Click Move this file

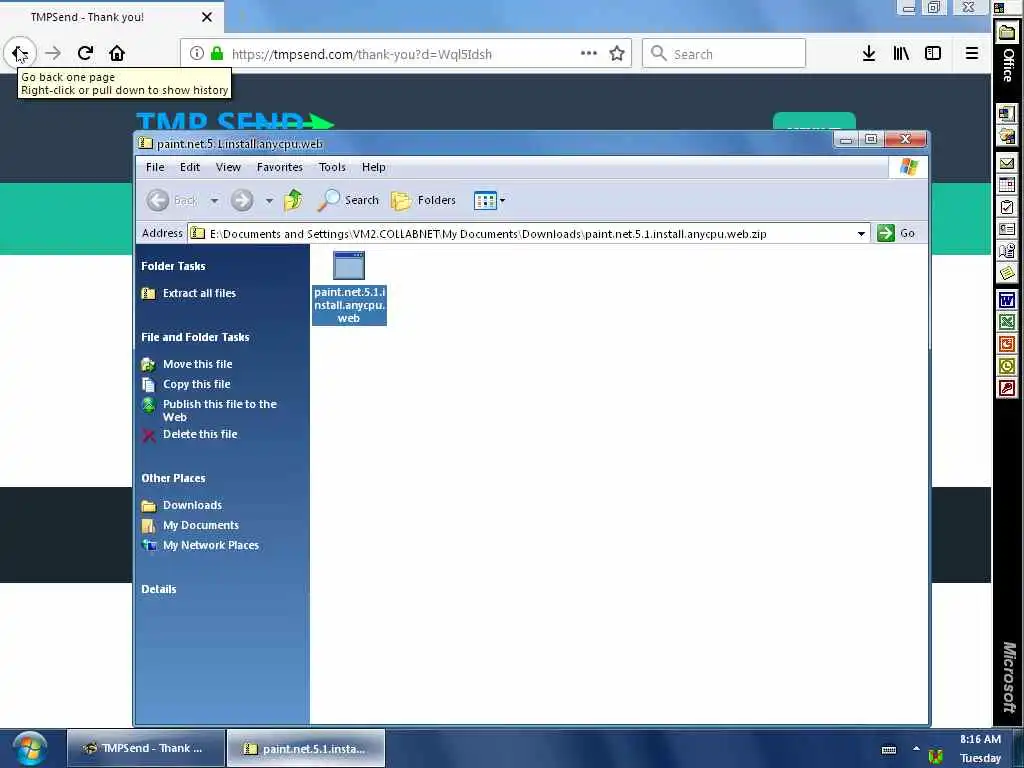point(197,364)
